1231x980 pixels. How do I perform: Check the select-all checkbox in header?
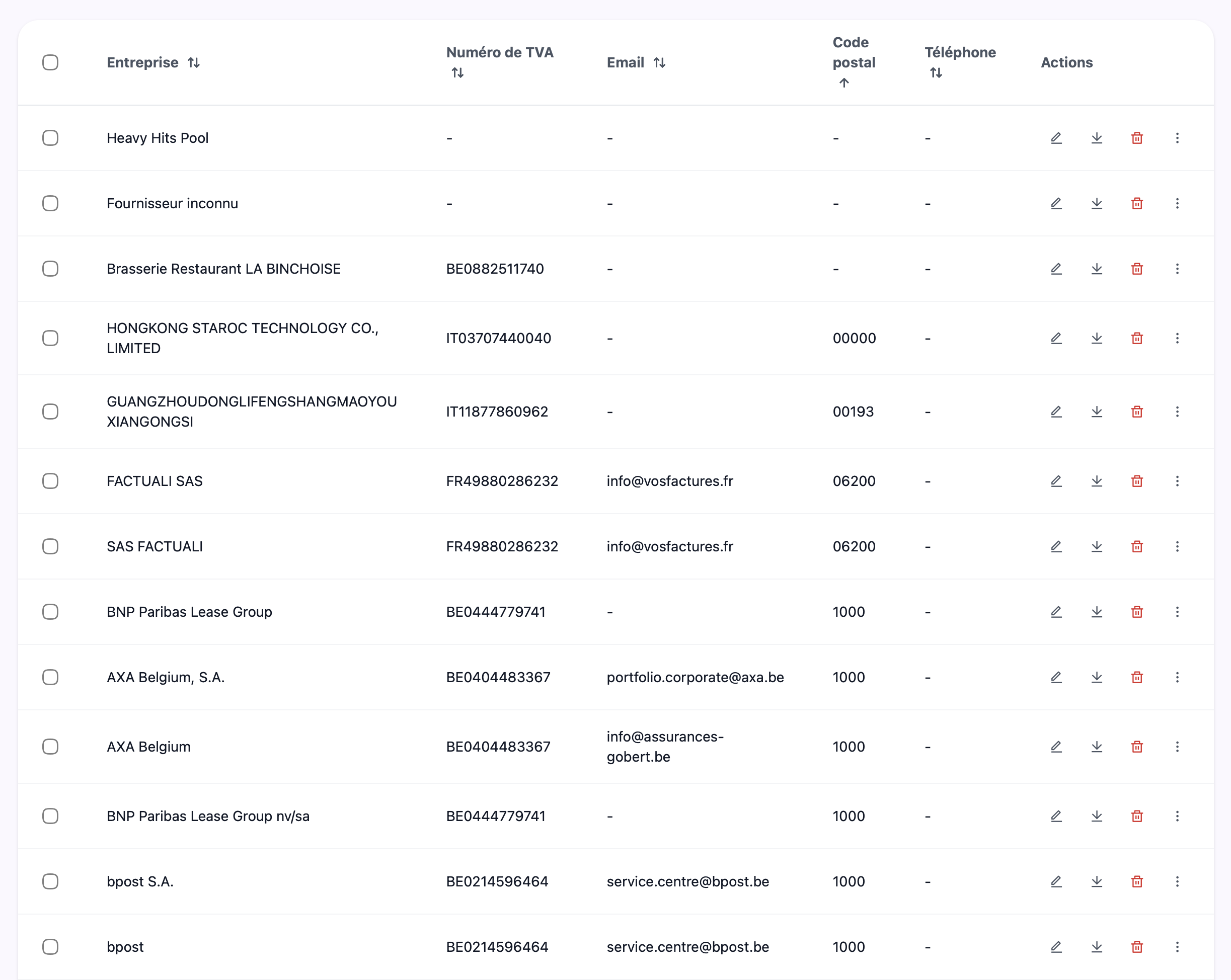tap(50, 62)
